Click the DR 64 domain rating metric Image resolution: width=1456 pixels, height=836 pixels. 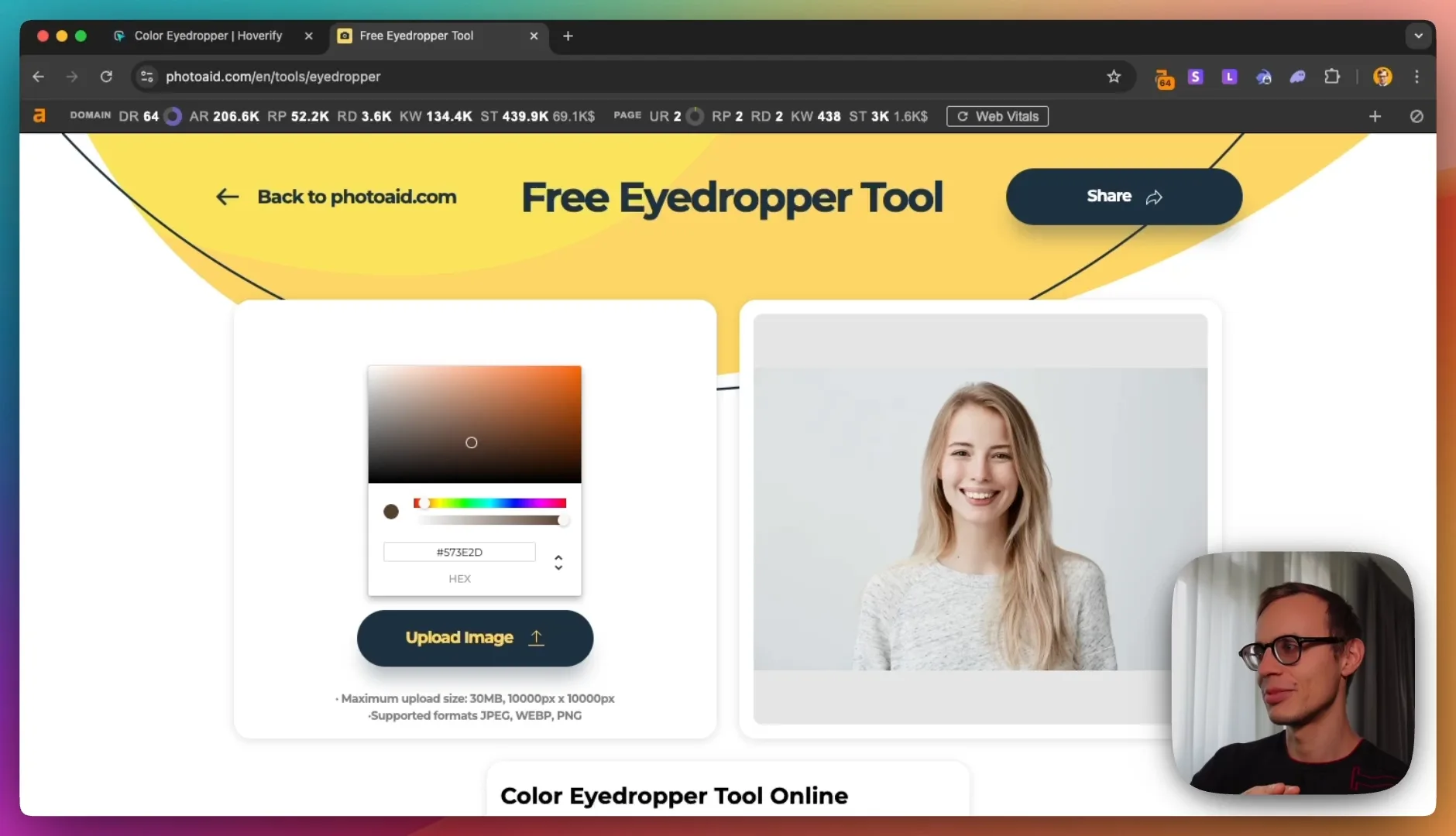[x=139, y=116]
